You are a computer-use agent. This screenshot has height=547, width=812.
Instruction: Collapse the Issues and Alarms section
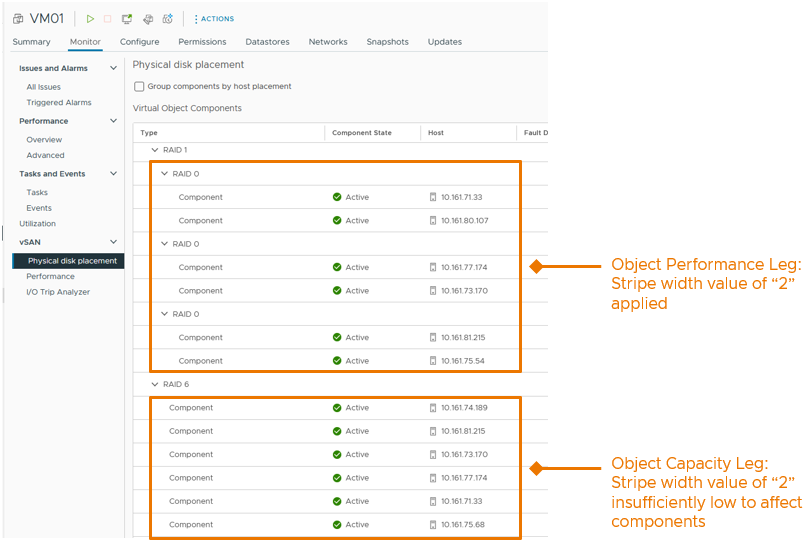(113, 68)
